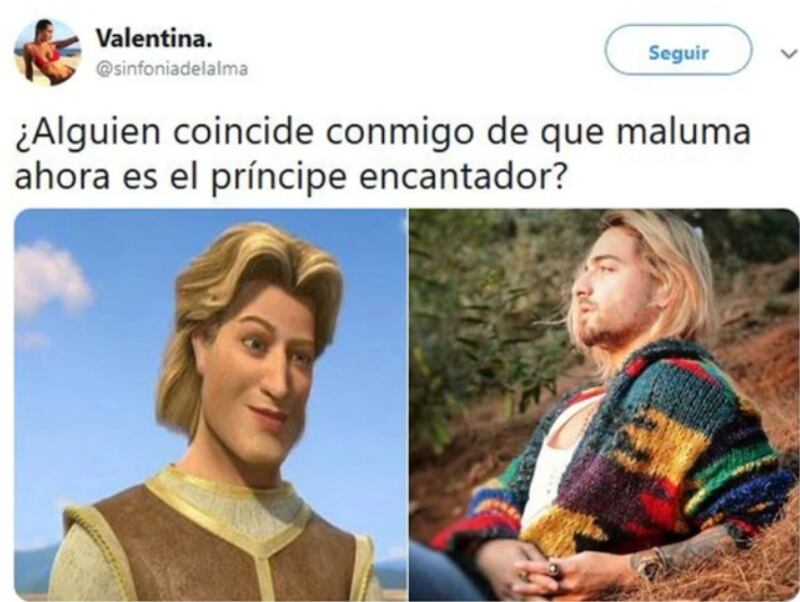This screenshot has width=800, height=602.
Task: Open the left animated prince image
Action: [210, 405]
